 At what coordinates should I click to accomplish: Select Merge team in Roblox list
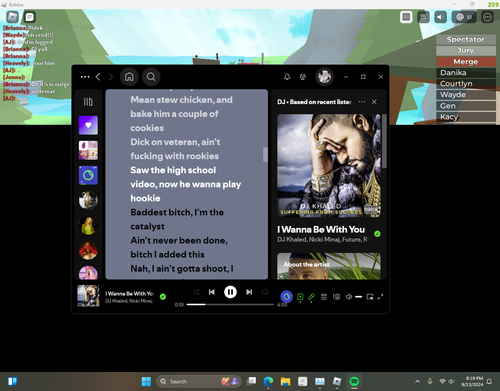pos(466,62)
